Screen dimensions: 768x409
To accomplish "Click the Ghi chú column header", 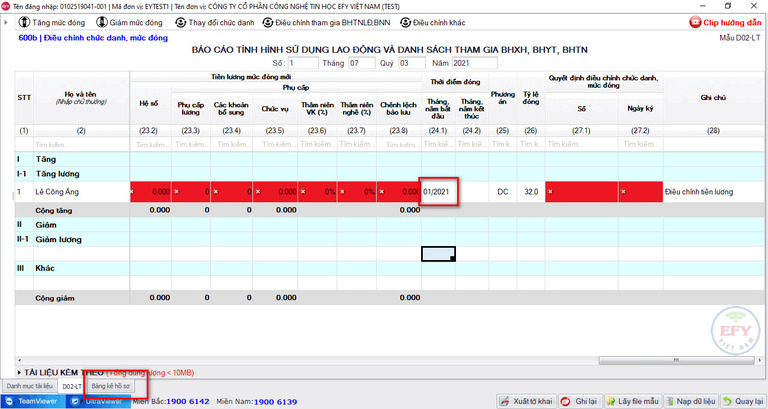I will pos(713,97).
